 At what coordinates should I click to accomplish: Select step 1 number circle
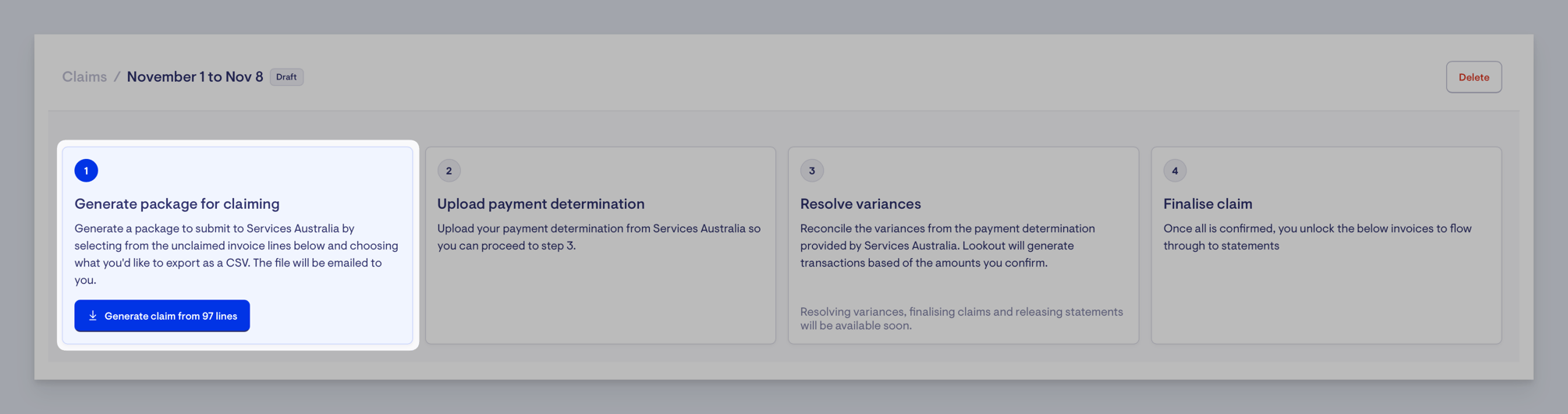coord(87,171)
